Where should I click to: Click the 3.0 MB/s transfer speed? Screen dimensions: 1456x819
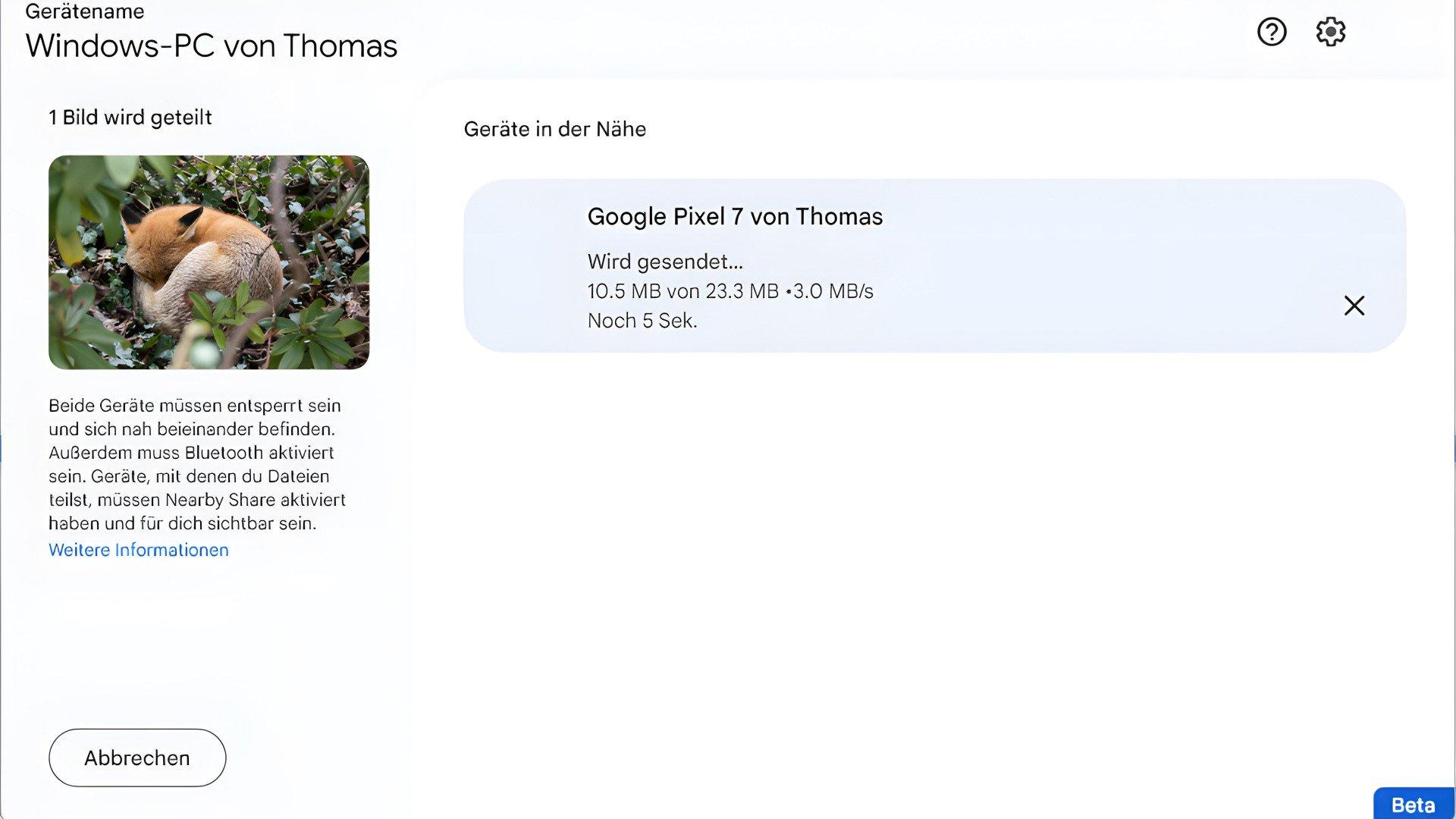pyautogui.click(x=833, y=291)
